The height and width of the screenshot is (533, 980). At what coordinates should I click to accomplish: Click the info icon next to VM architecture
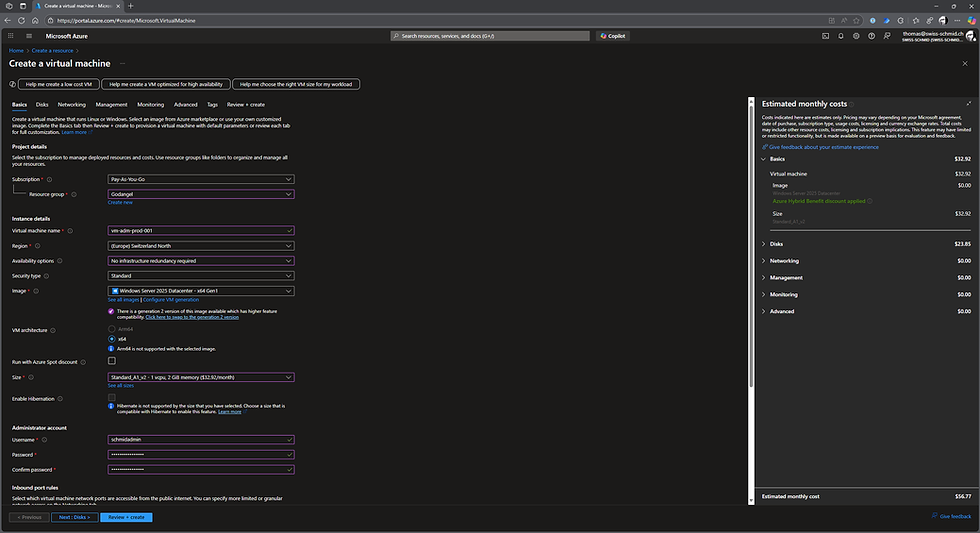[52, 331]
